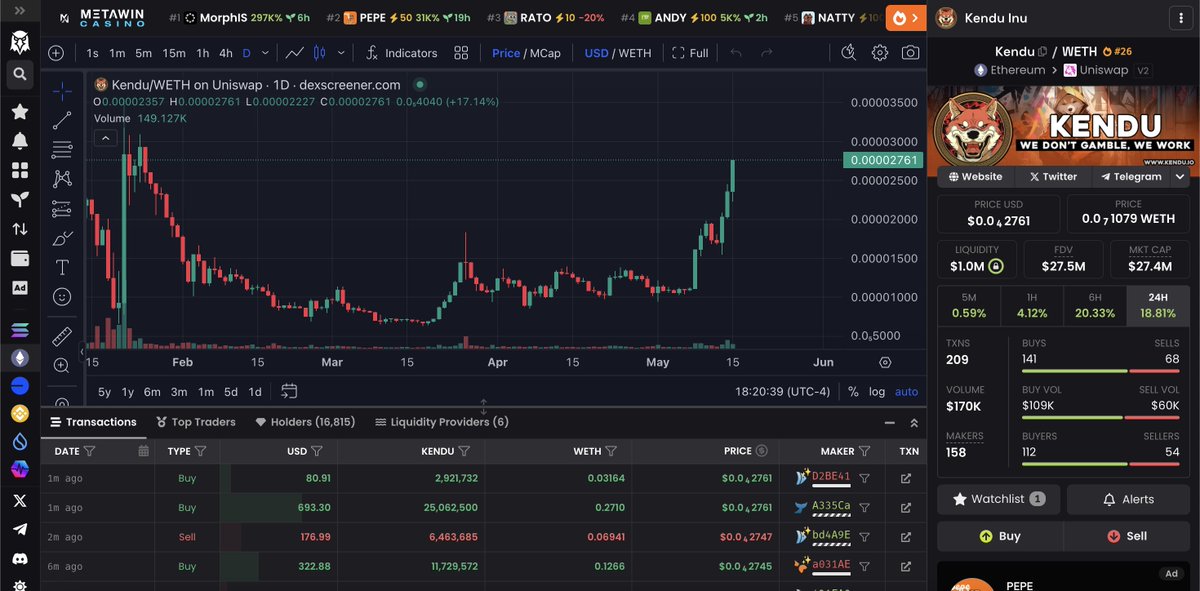Filter transactions by USD column
The width and height of the screenshot is (1200, 591).
pyautogui.click(x=317, y=451)
